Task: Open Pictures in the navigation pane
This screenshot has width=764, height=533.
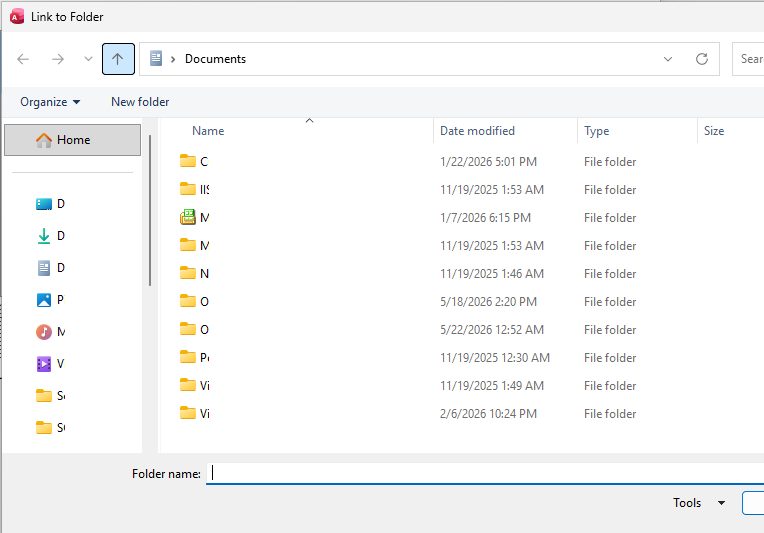Action: 51,300
